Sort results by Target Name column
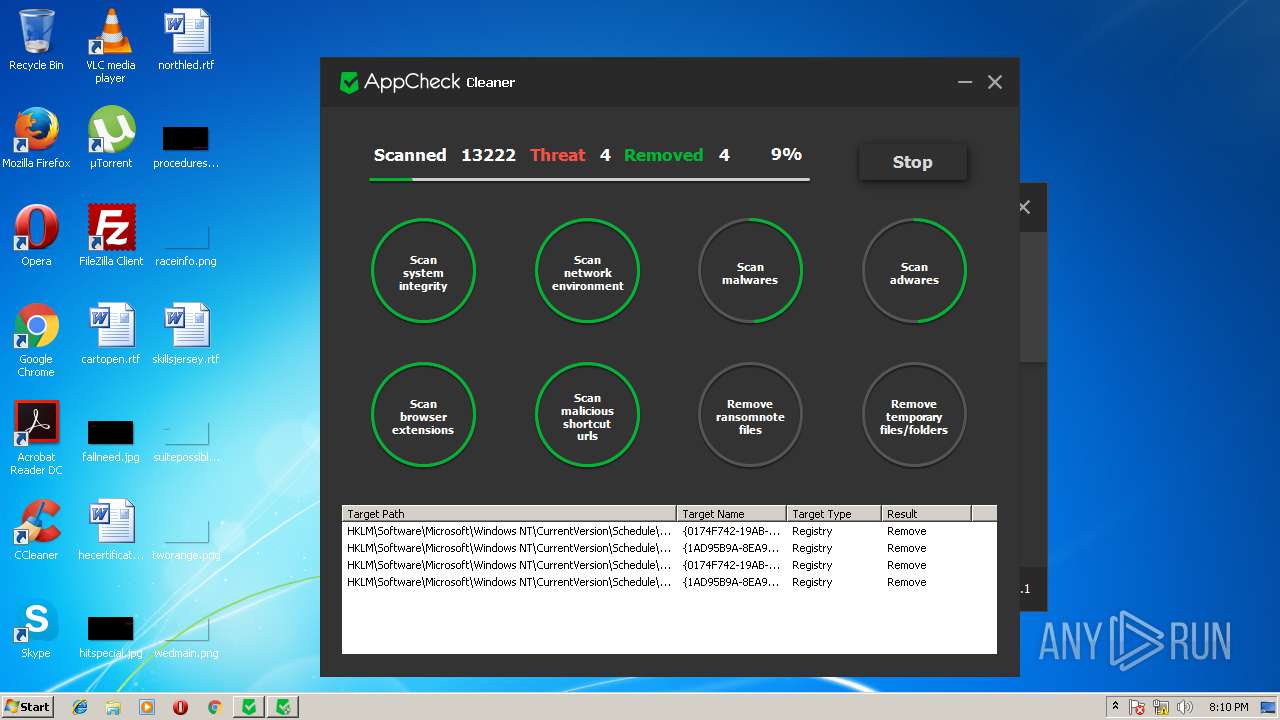The width and height of the screenshot is (1280, 720). [731, 514]
